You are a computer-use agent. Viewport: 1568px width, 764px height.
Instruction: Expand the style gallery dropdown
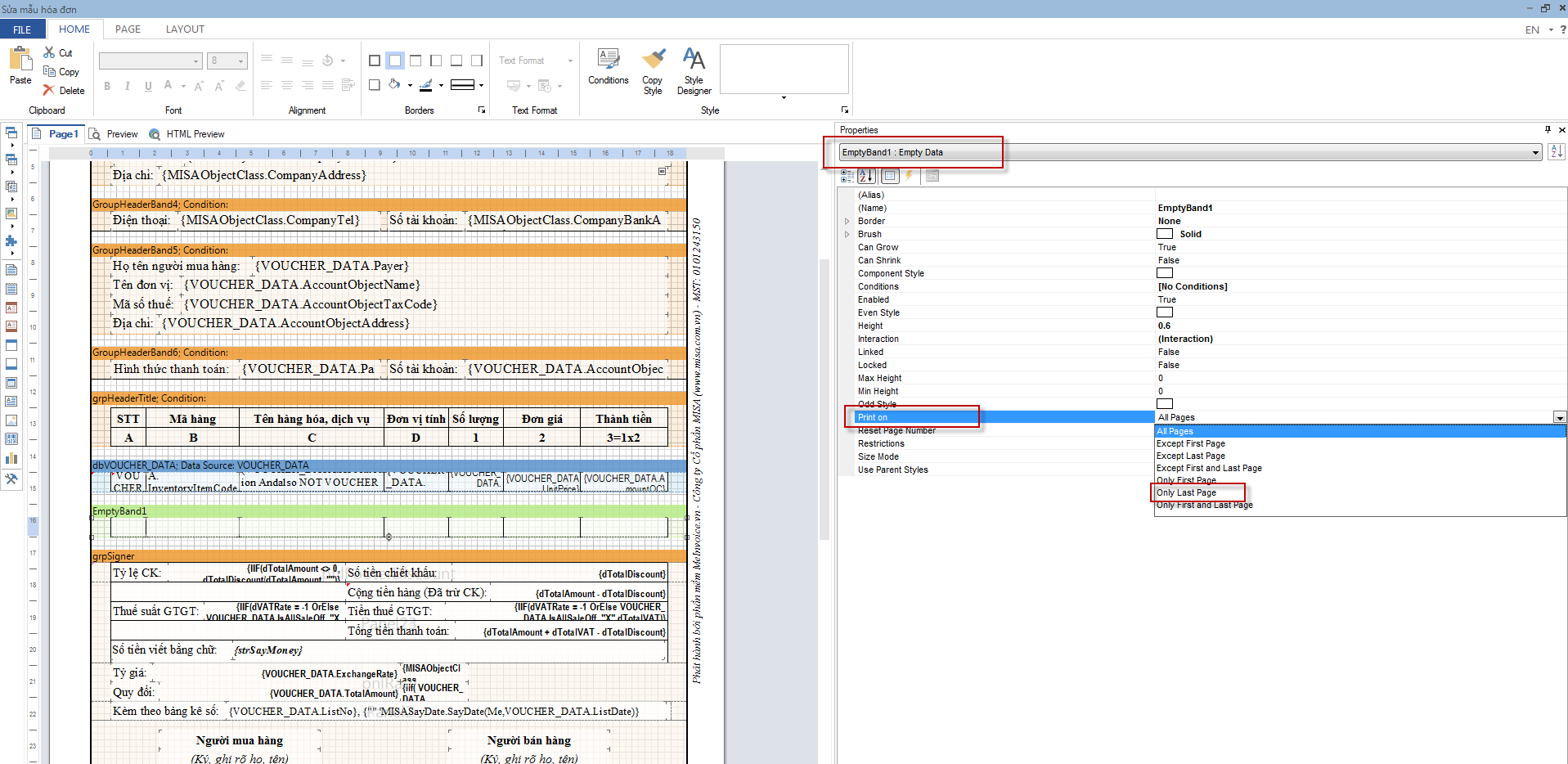(784, 98)
